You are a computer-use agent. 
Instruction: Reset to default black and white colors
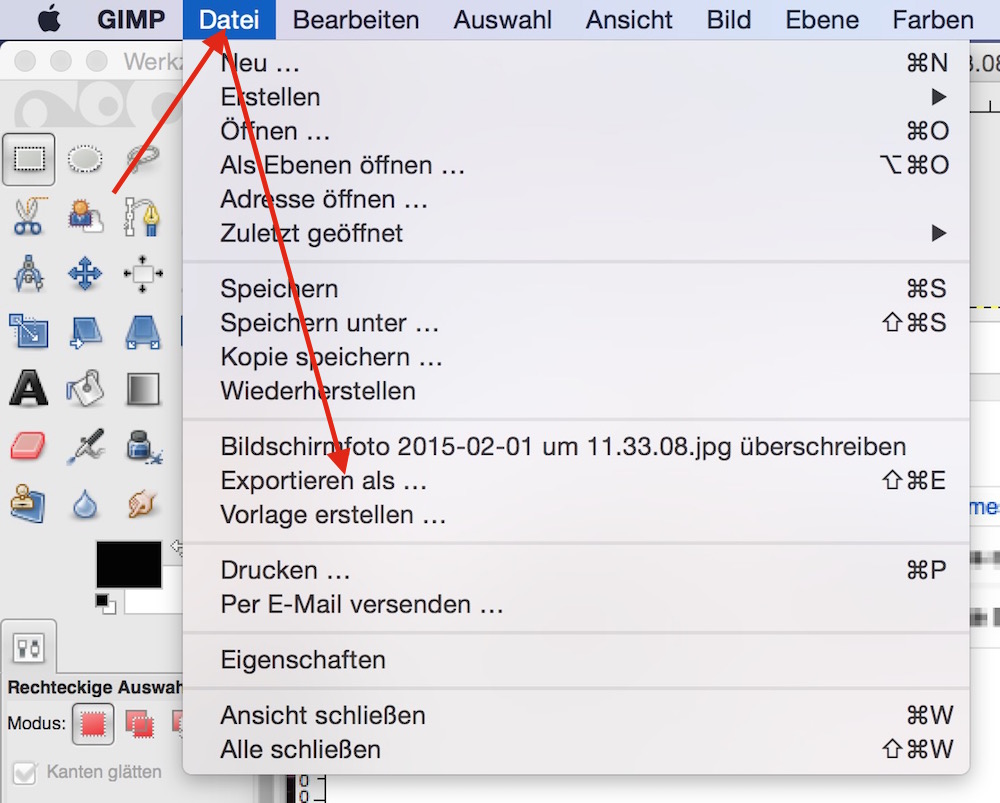(105, 603)
